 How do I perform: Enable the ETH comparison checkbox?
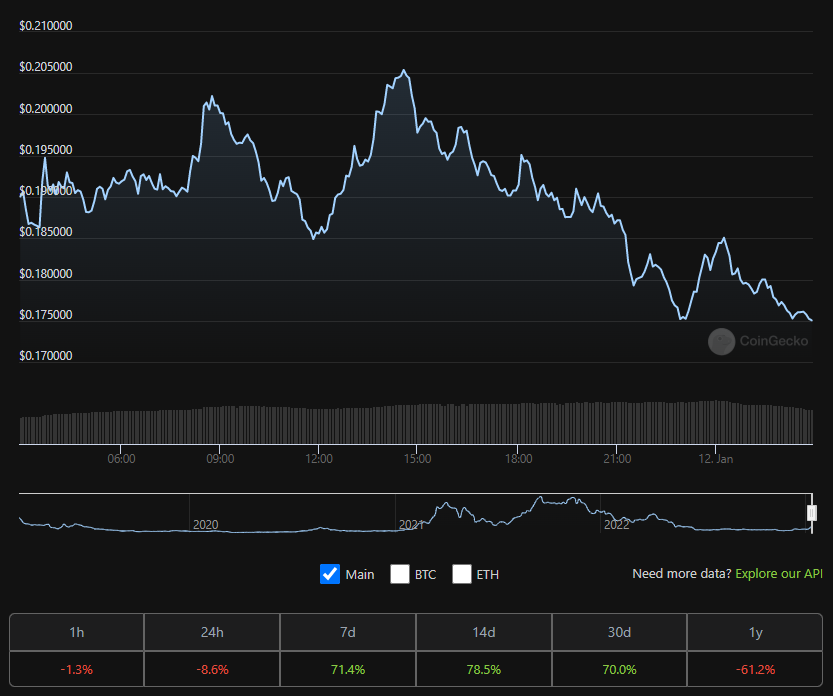click(x=462, y=574)
